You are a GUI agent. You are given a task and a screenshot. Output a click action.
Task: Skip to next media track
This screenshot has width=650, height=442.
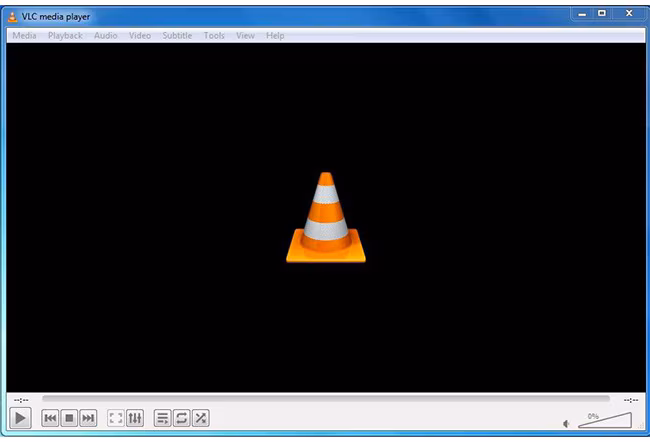(x=88, y=418)
